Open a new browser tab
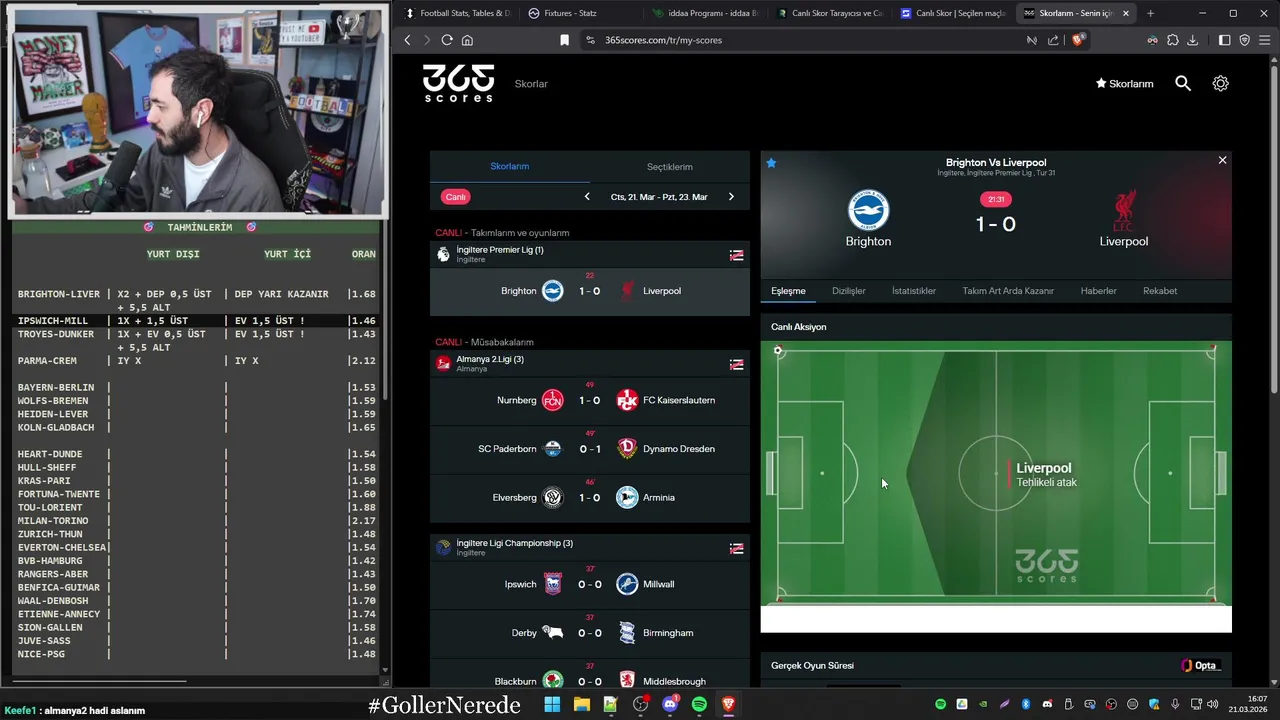This screenshot has width=1280, height=720. click(x=1150, y=13)
